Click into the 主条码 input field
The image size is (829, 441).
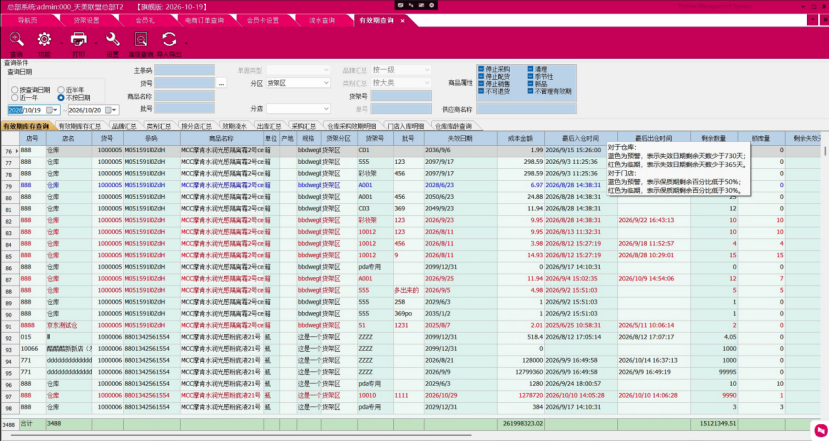185,70
